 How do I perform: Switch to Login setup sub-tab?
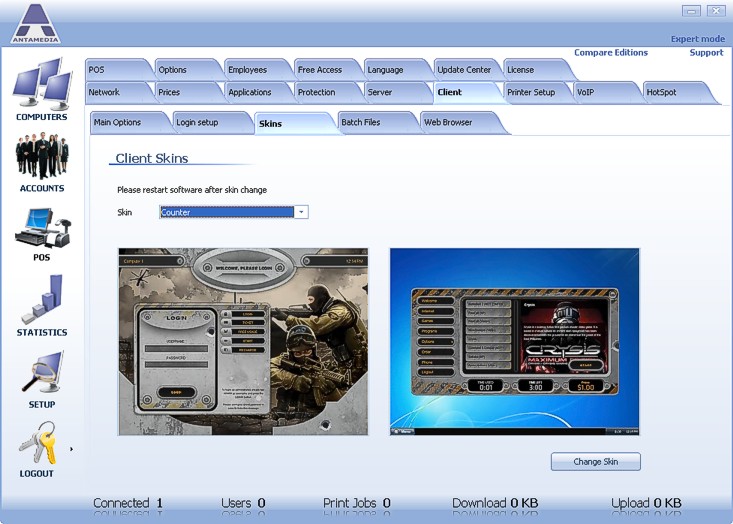(x=212, y=122)
